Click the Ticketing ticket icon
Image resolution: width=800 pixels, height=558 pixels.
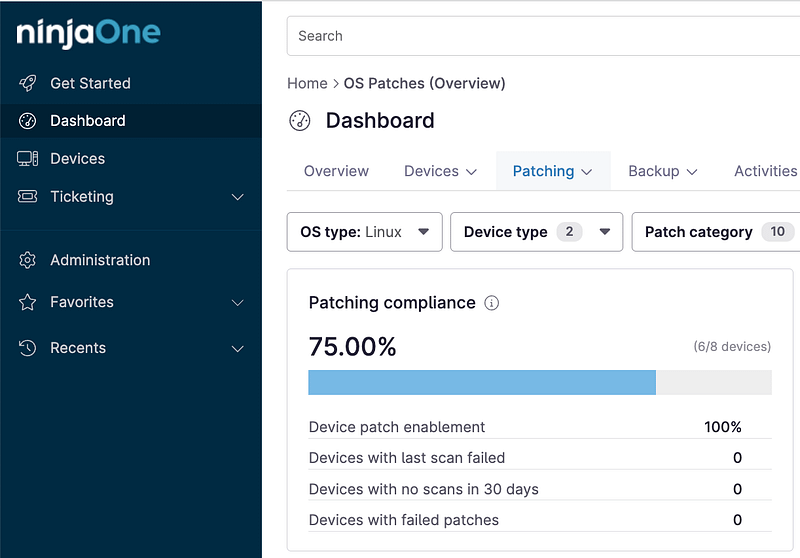28,196
